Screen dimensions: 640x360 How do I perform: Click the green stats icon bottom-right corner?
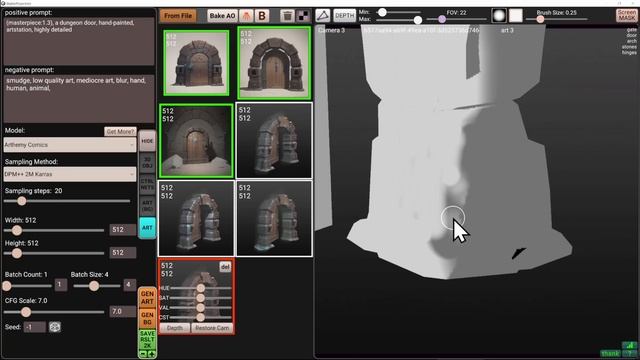click(x=629, y=345)
